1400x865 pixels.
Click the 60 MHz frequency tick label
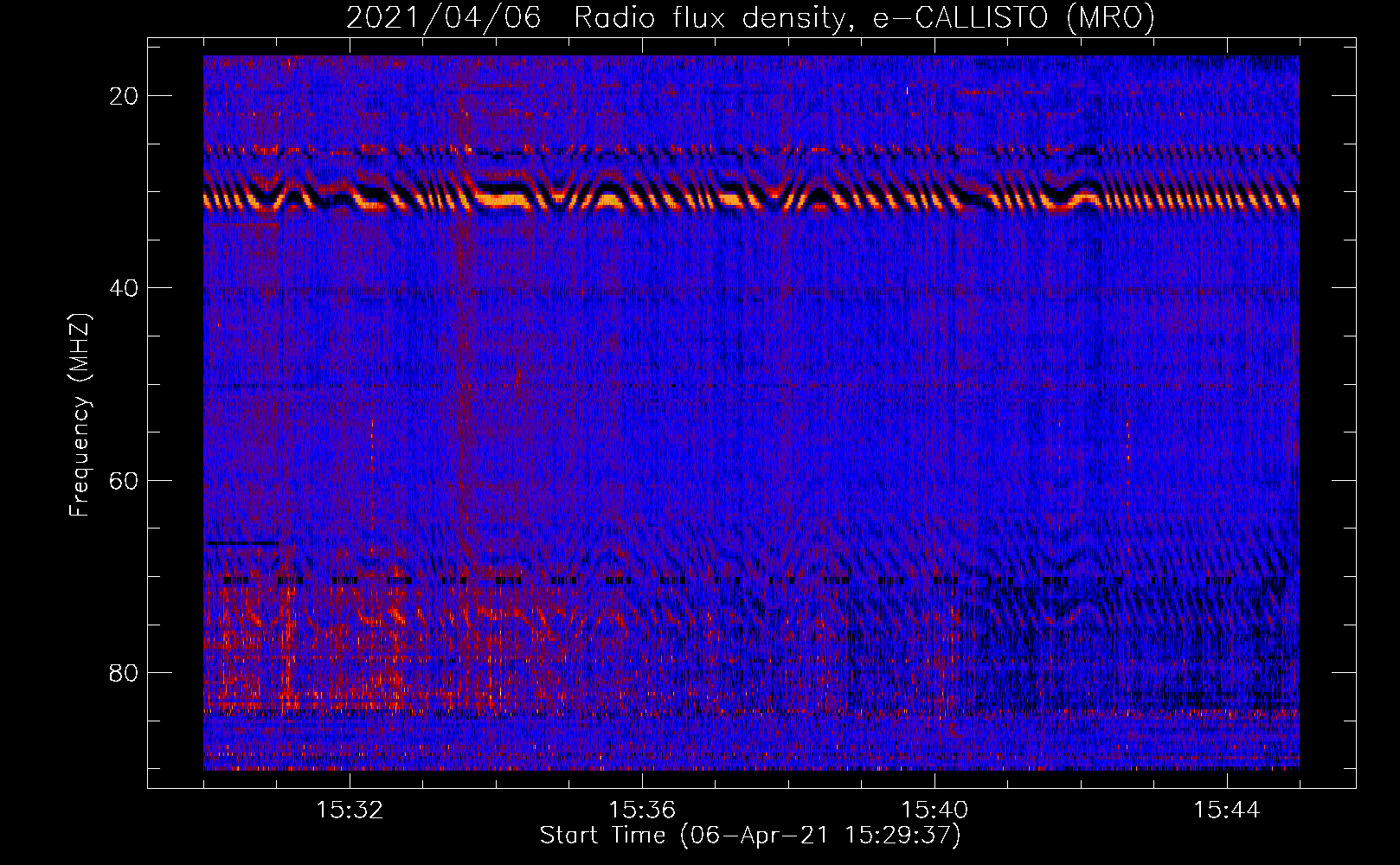tap(125, 480)
